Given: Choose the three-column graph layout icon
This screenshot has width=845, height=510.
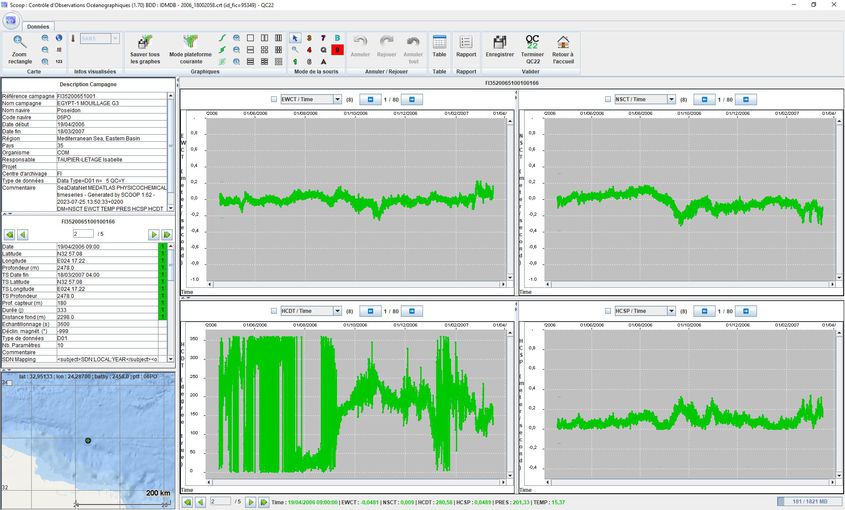Looking at the screenshot, I should coord(278,38).
